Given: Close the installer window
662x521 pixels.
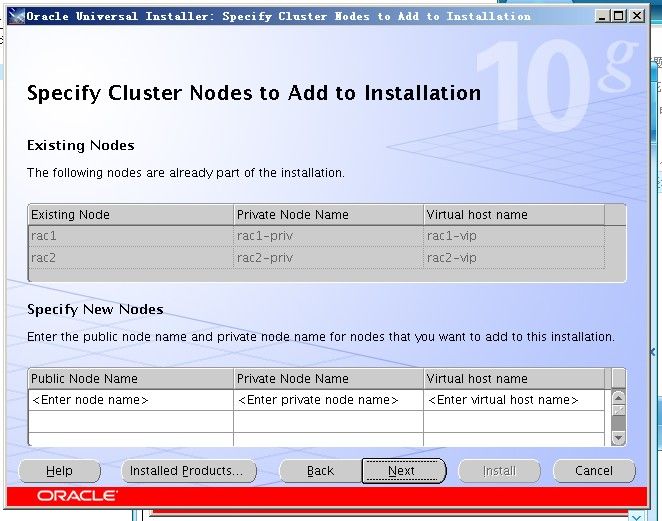Looking at the screenshot, I should pyautogui.click(x=637, y=16).
